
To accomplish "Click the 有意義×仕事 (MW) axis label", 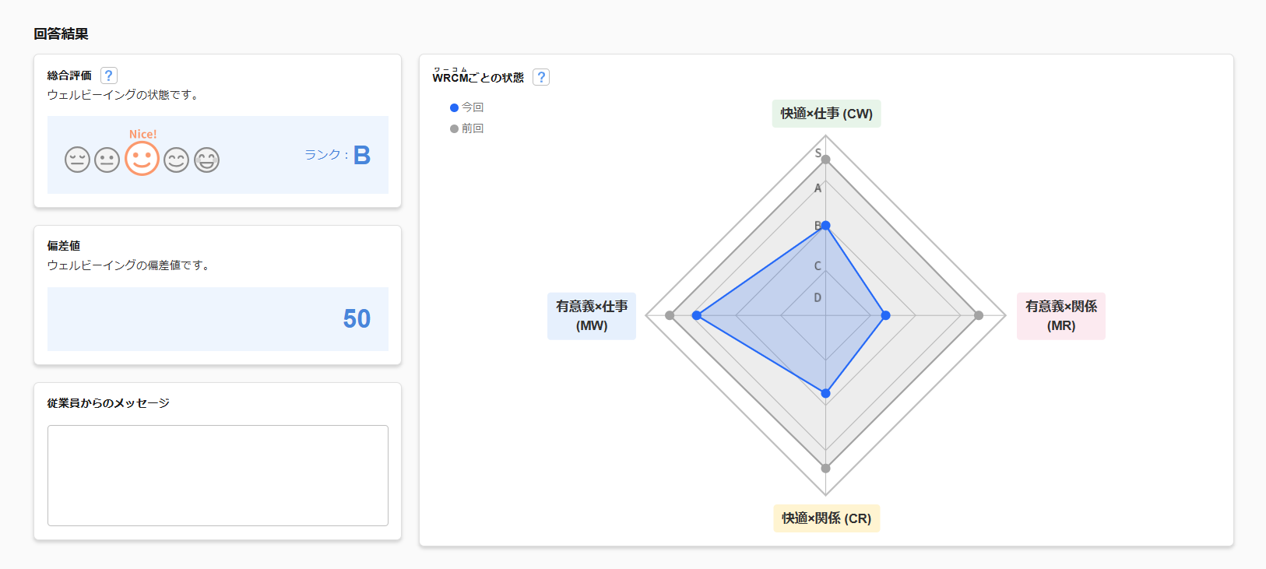I will click(x=592, y=316).
